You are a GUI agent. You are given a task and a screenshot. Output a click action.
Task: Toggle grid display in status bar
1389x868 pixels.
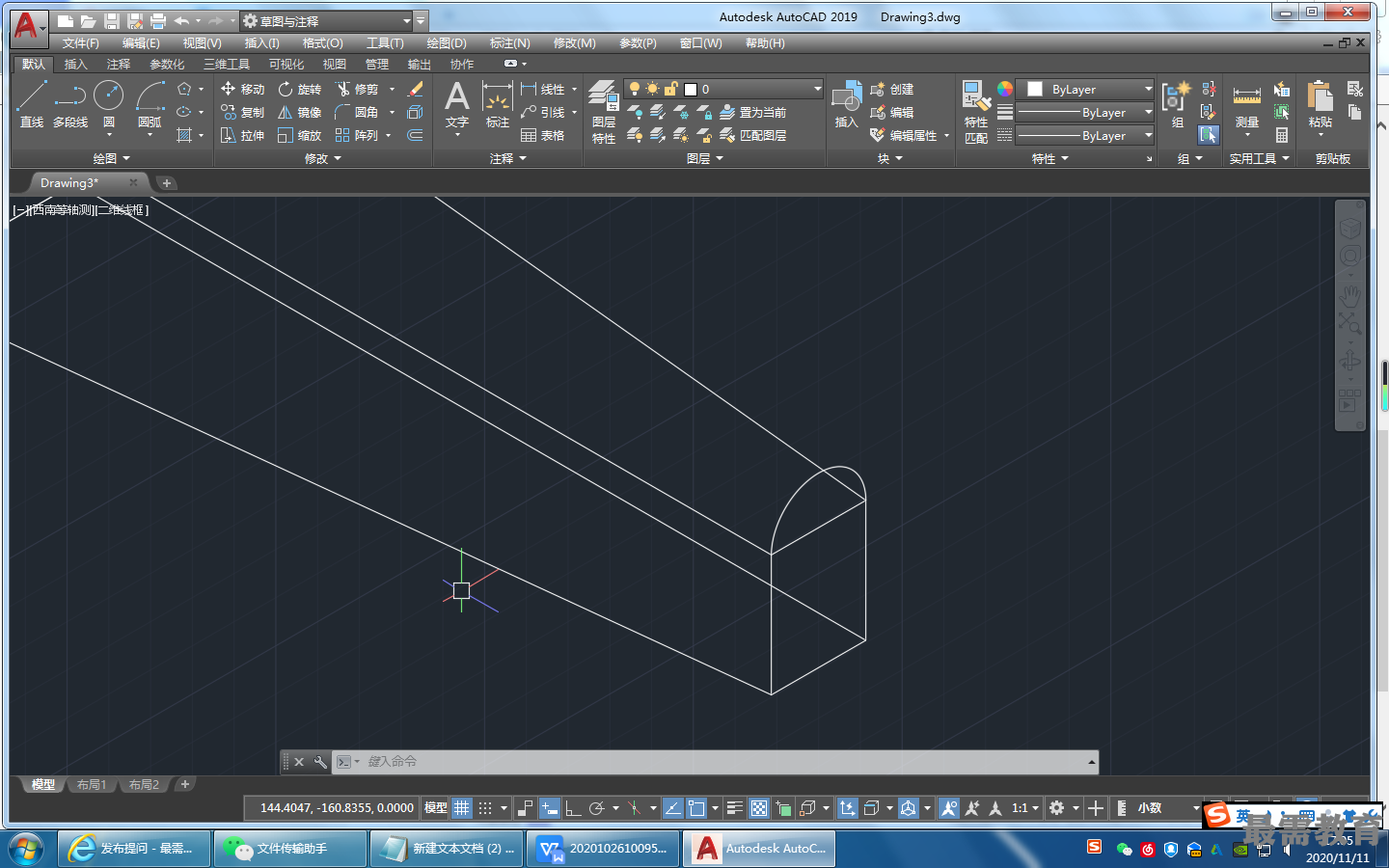462,808
